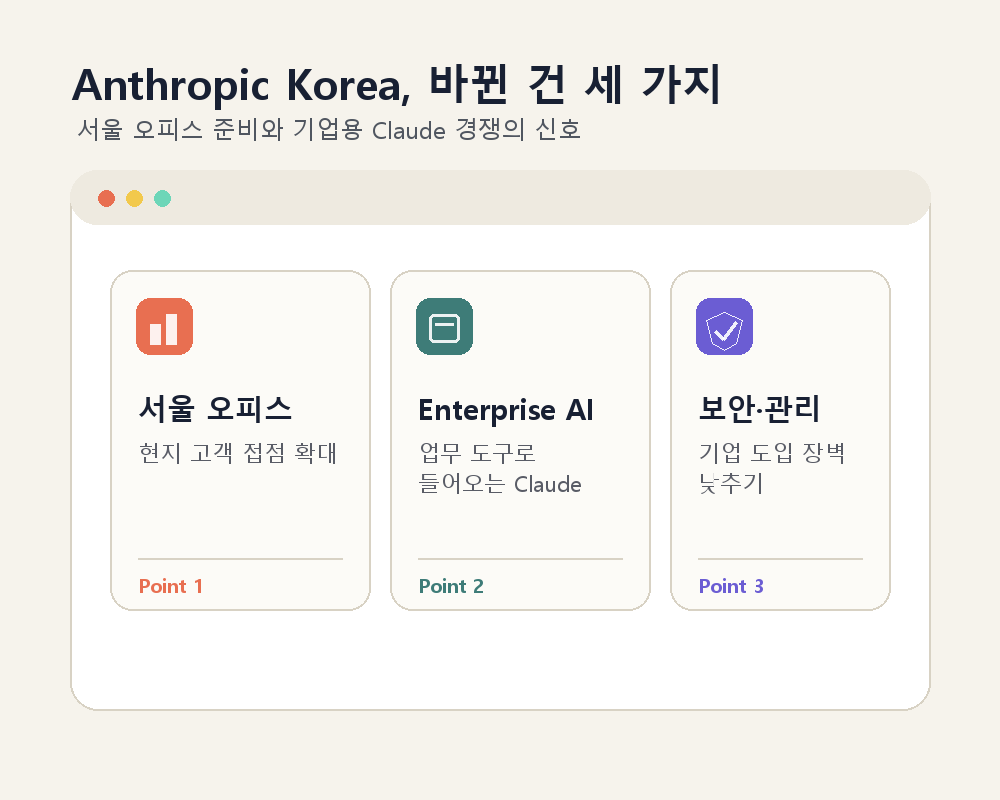Screen dimensions: 1000x800
Task: Click the Point 2 label
Action: [x=451, y=586]
